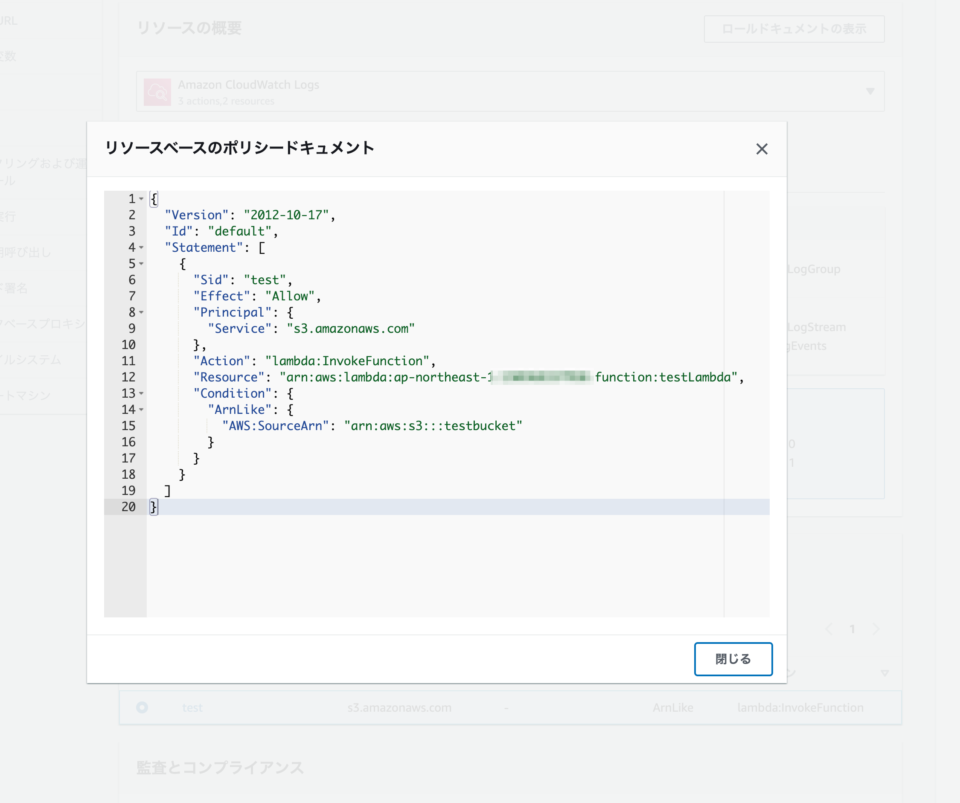960x803 pixels.
Task: Select page number 1 in pagination
Action: 852,629
